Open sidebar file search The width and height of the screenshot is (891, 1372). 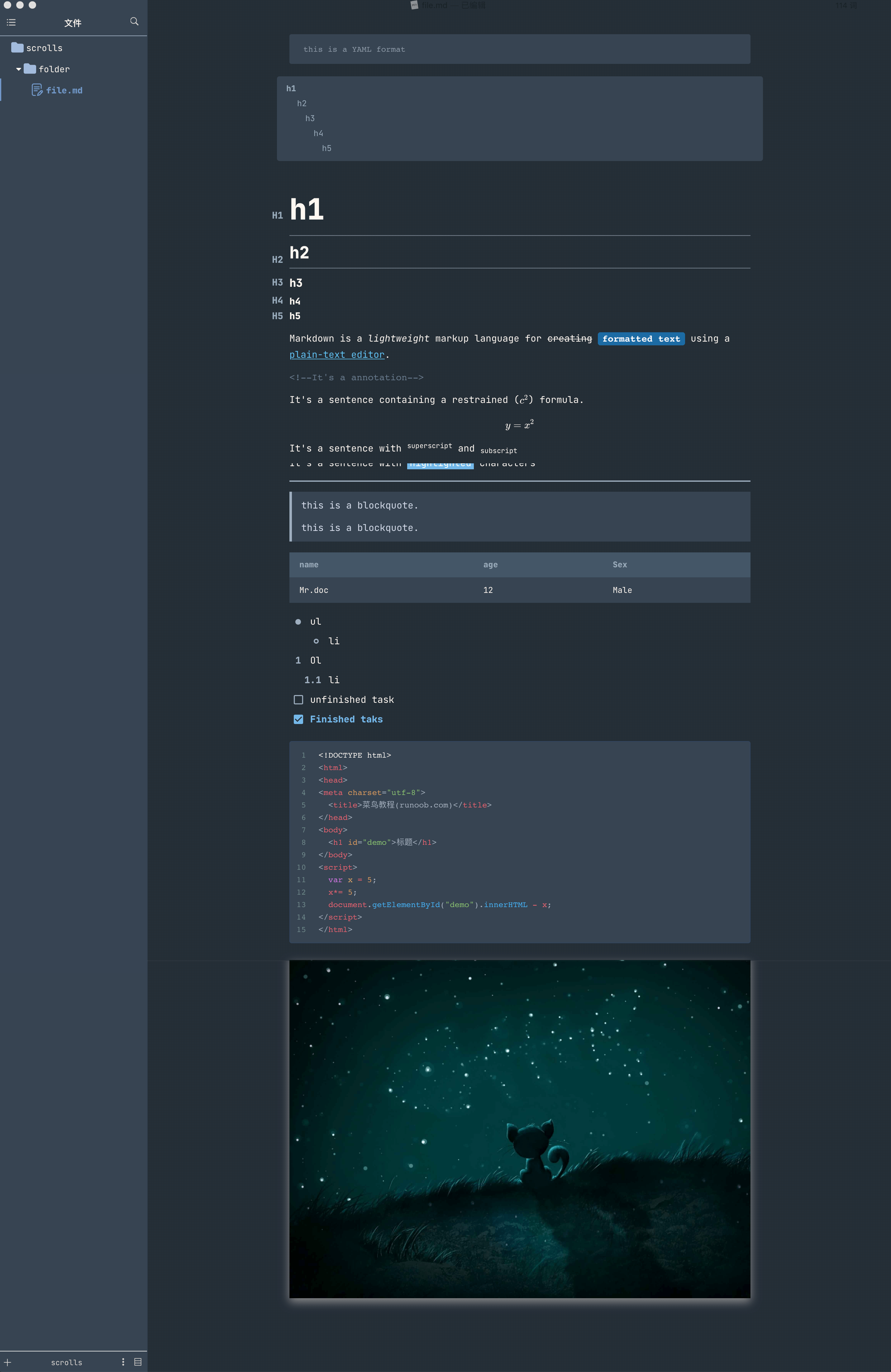(x=134, y=21)
